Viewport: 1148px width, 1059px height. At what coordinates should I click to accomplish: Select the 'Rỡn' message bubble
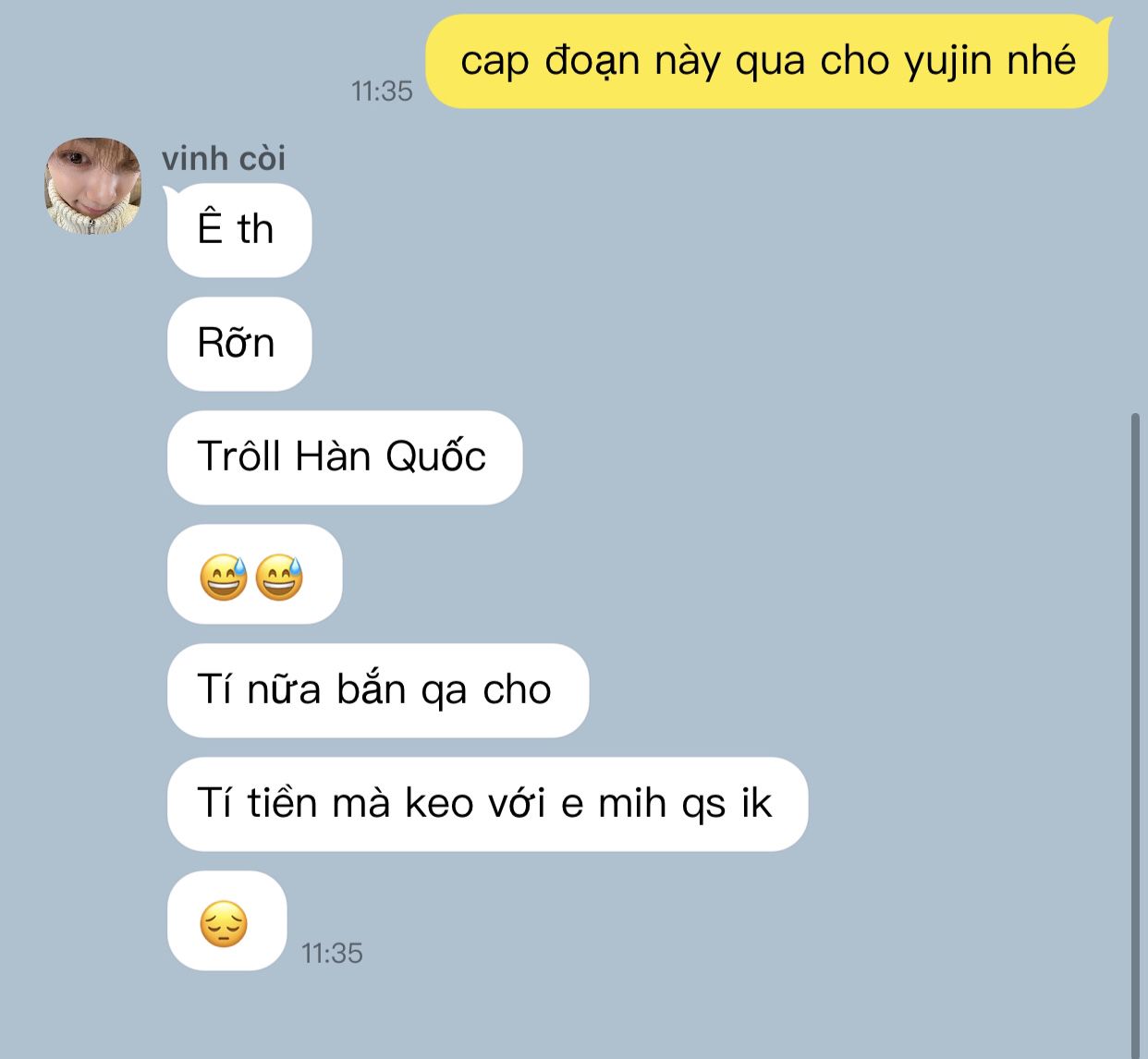tap(239, 344)
